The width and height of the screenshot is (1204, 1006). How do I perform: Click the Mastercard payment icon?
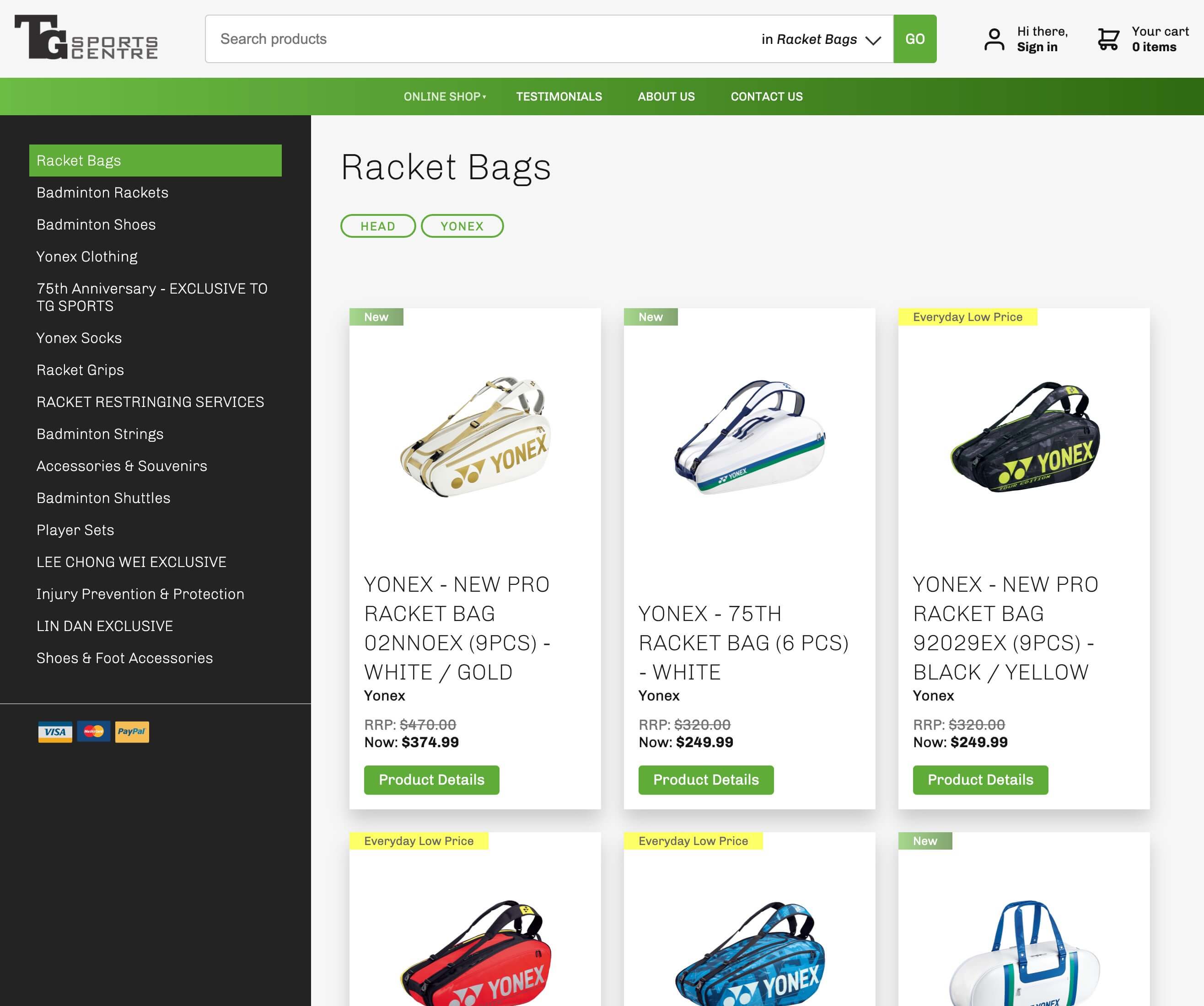93,732
